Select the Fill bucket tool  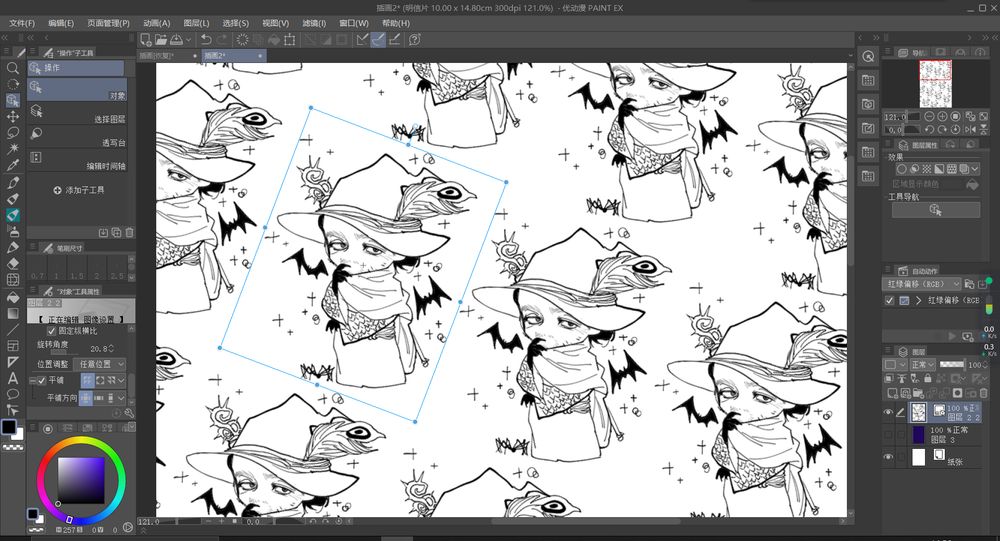(x=13, y=296)
